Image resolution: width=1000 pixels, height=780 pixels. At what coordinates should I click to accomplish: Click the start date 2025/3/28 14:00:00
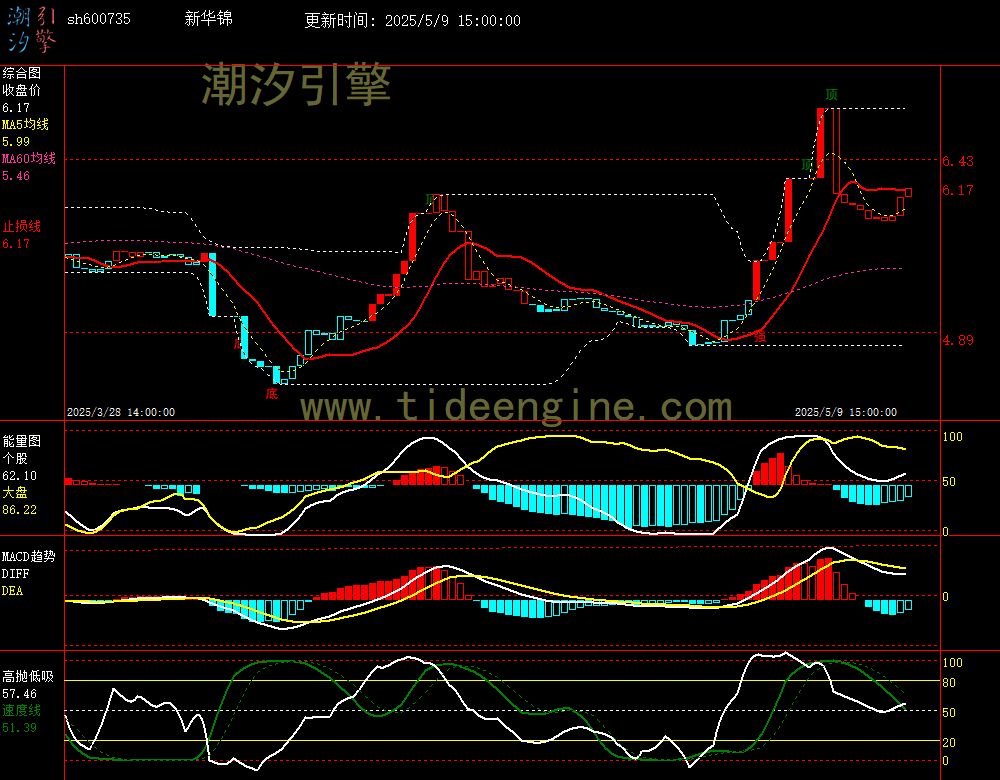pos(121,412)
